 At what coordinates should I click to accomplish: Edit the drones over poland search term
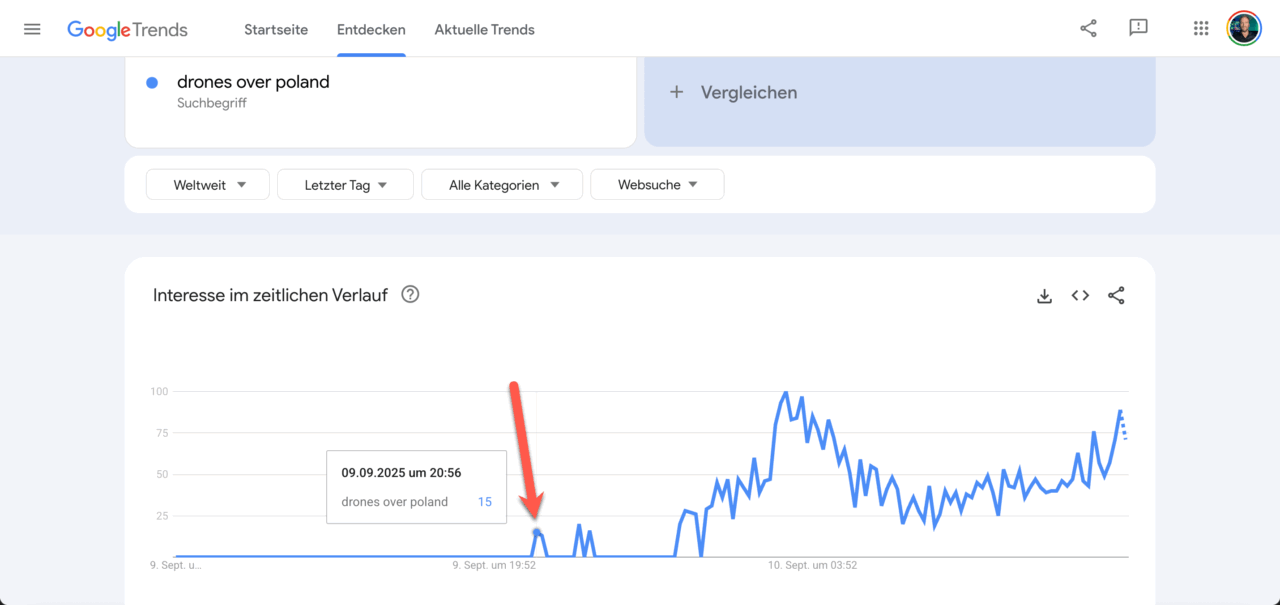(253, 83)
